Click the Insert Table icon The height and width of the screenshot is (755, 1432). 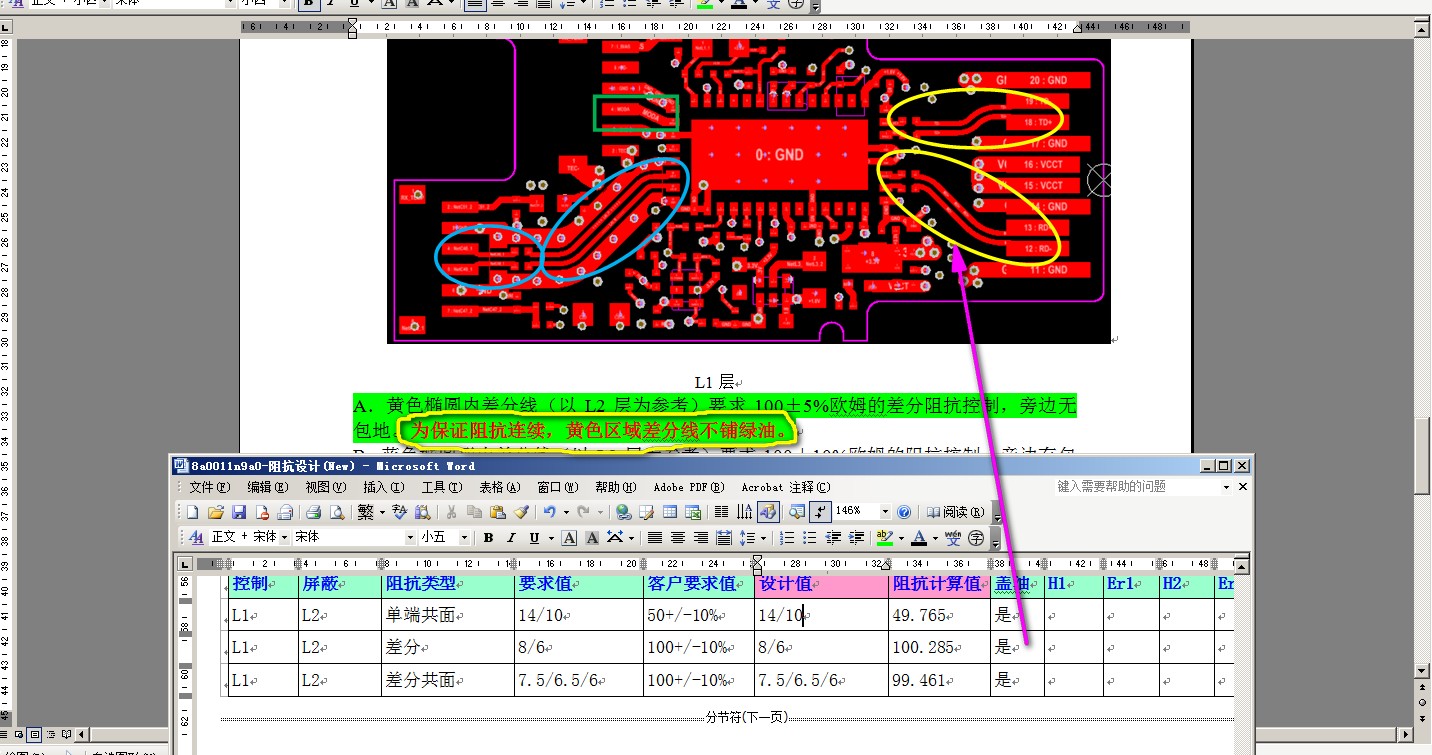coord(669,512)
